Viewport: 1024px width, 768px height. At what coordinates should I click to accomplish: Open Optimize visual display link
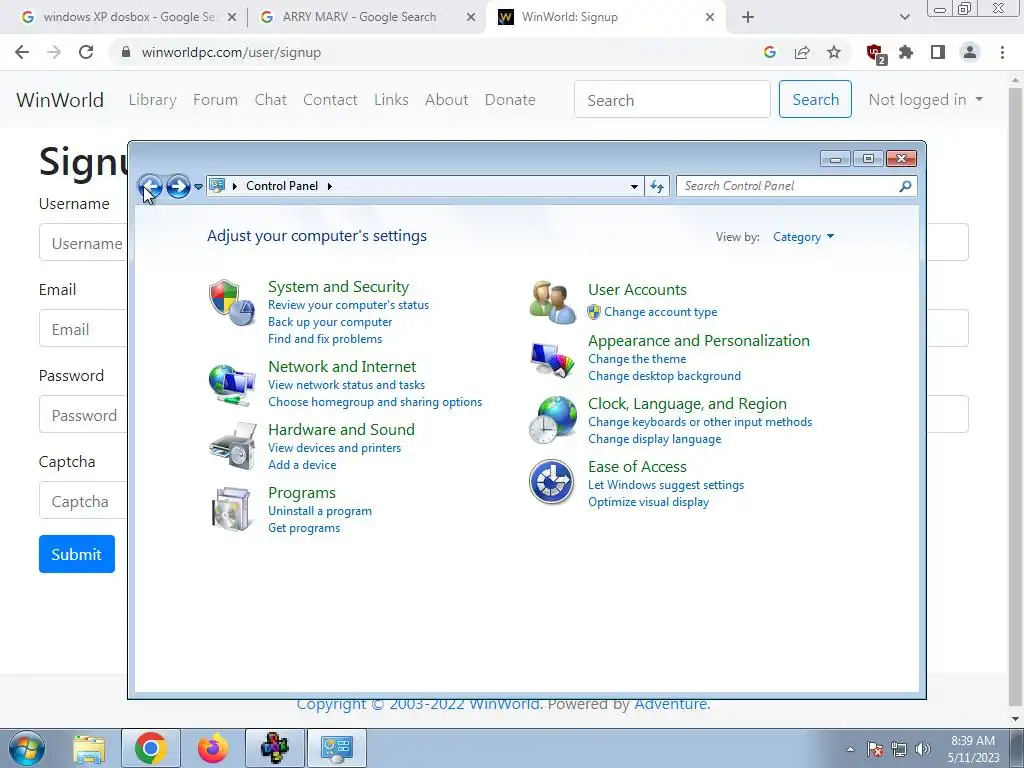[648, 502]
